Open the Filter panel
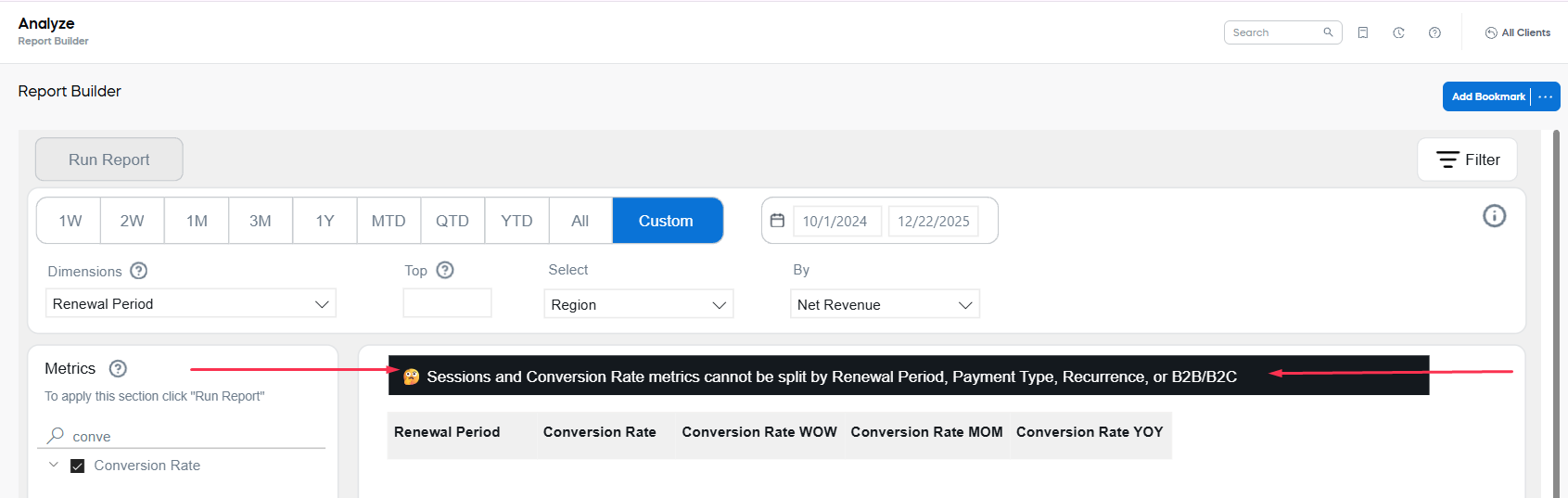The width and height of the screenshot is (1568, 498). (x=1467, y=160)
